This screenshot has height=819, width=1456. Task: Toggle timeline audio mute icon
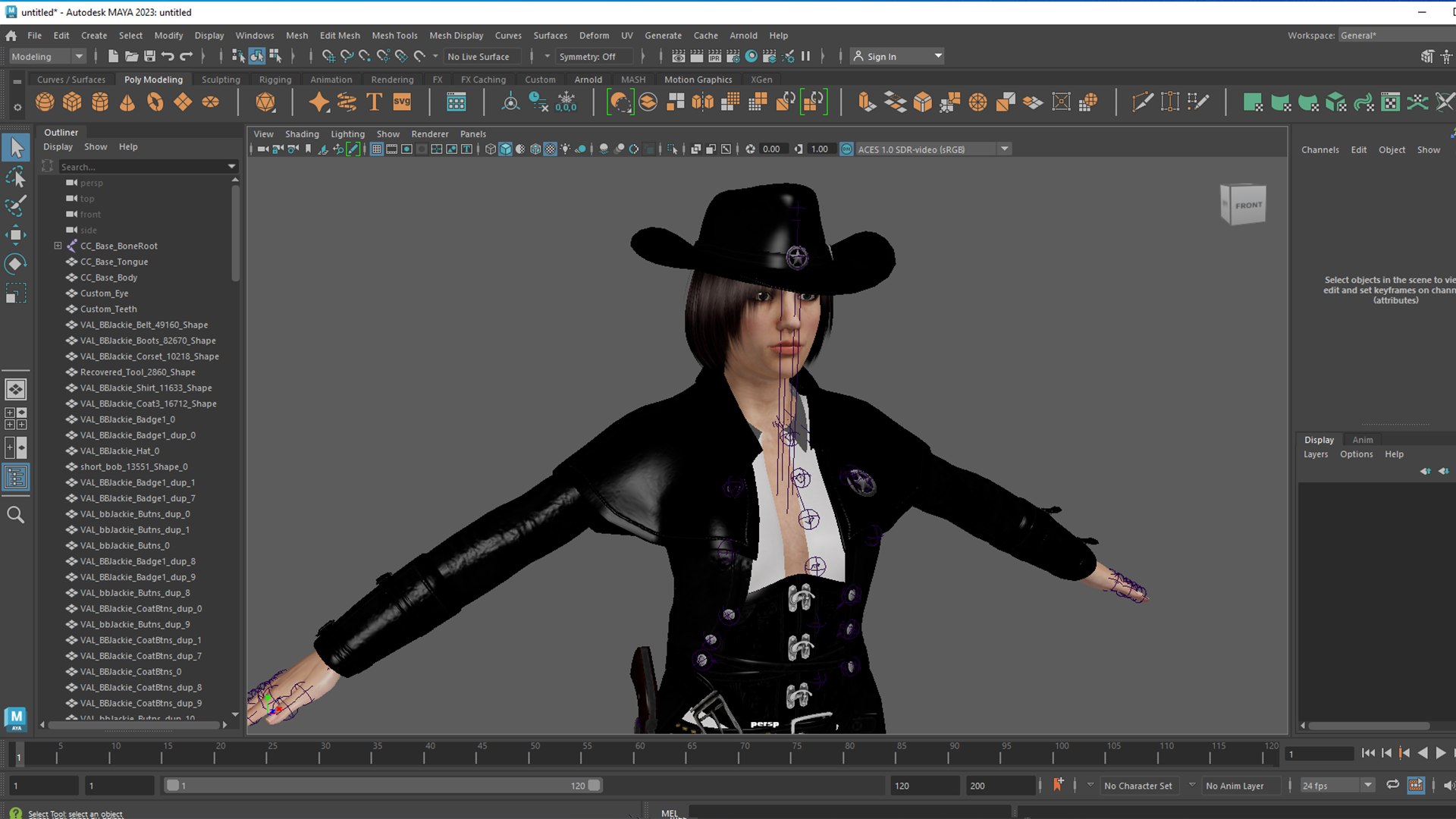(x=1448, y=785)
